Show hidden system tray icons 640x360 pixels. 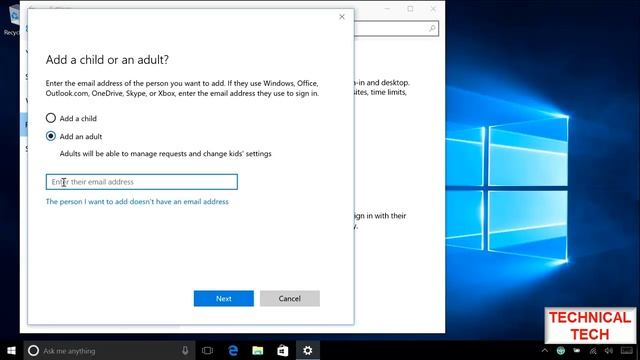point(545,351)
